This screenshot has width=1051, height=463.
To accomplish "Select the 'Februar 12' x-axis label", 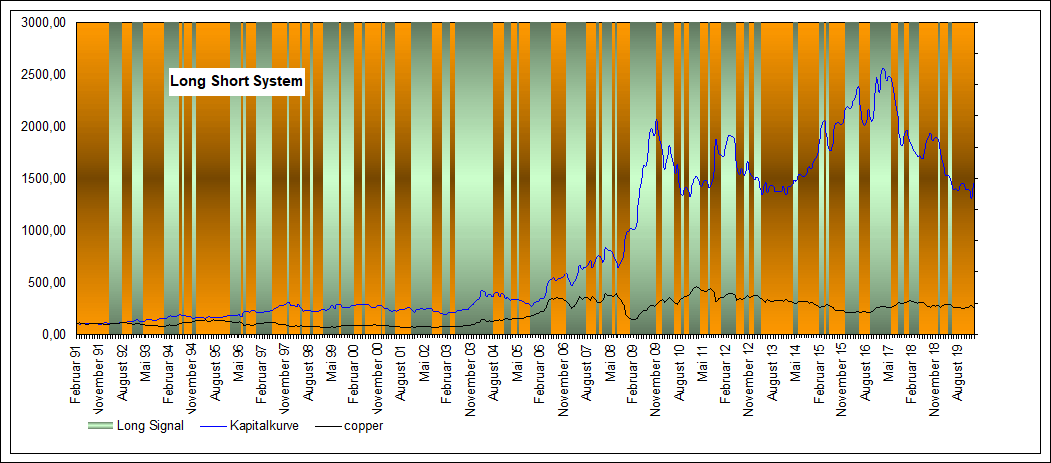I will (725, 375).
